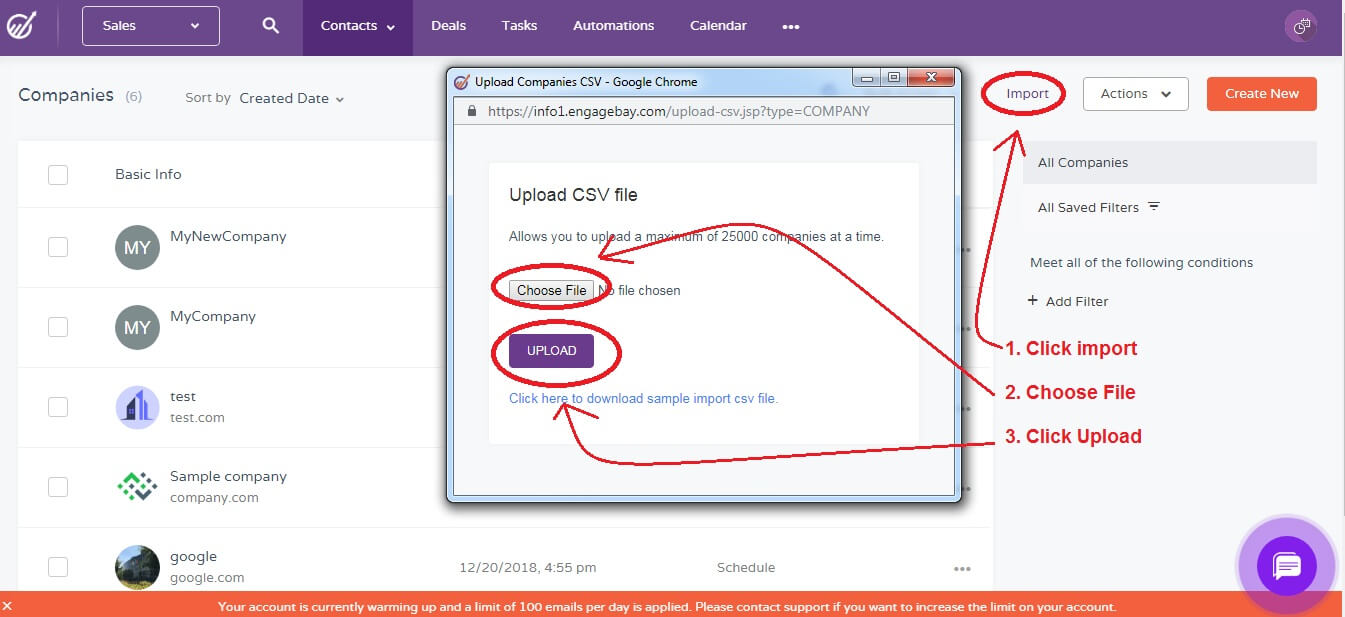Select the checkbox in the Basic Info header

(57, 173)
